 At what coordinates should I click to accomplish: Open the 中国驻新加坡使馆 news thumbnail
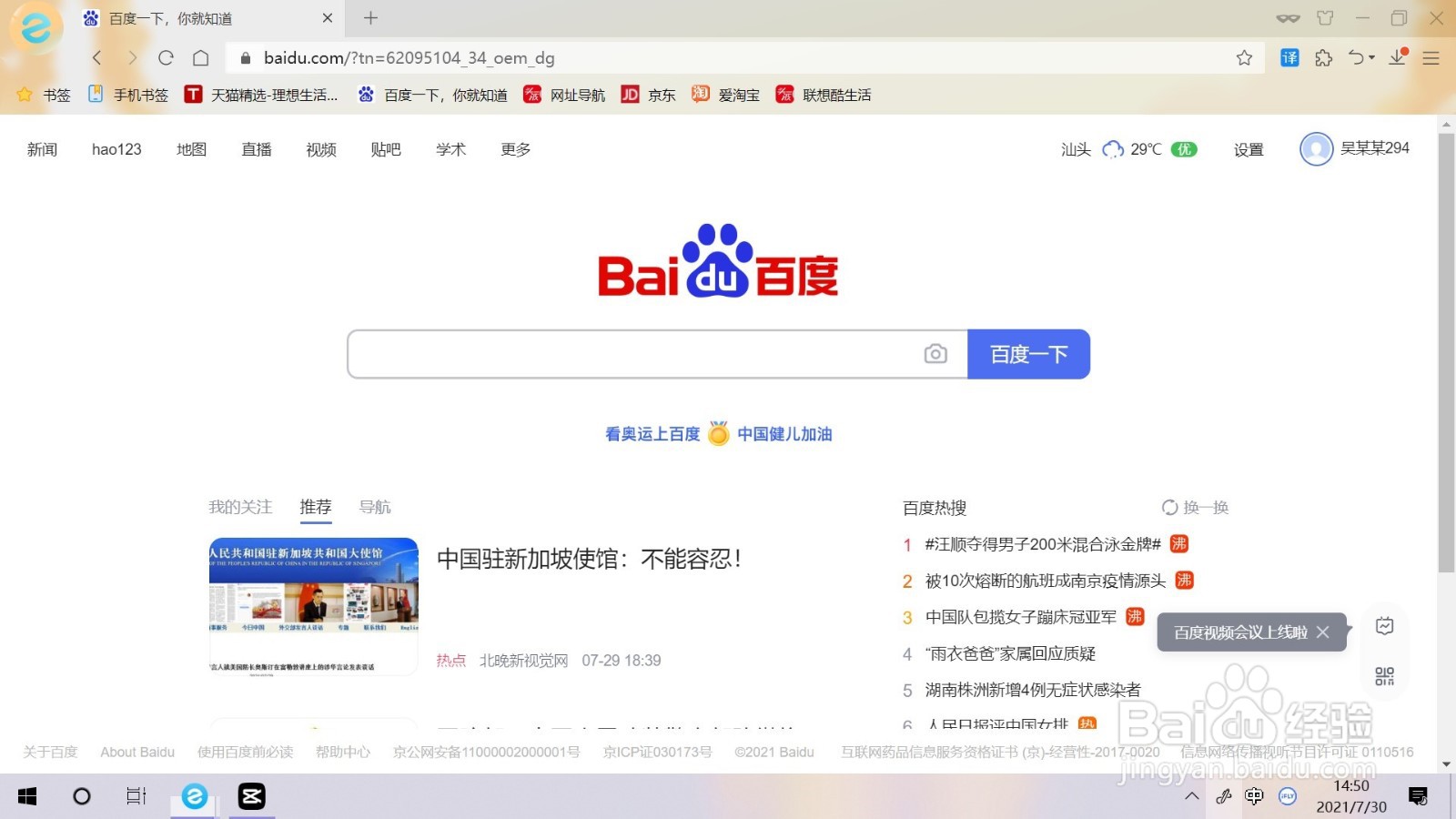tap(313, 606)
